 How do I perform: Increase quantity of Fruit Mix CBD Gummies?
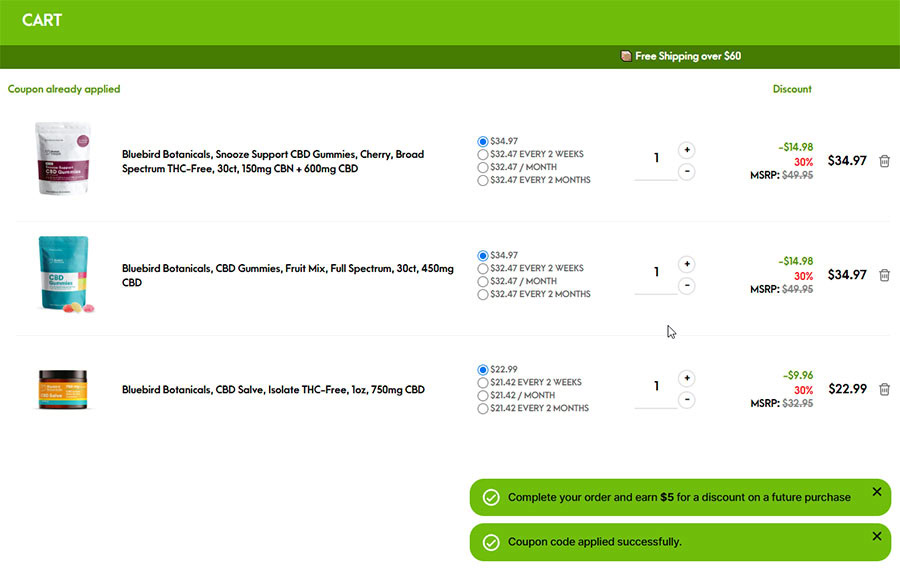coord(686,264)
